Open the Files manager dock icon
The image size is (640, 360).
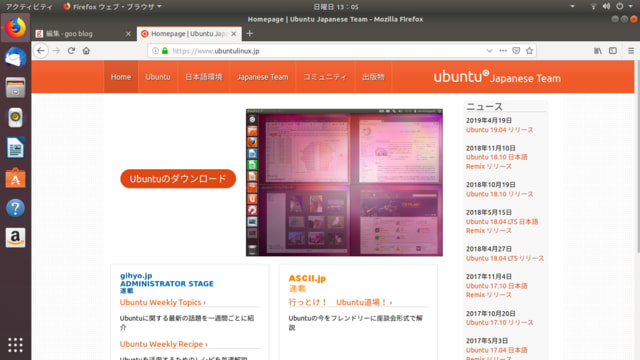[x=16, y=87]
